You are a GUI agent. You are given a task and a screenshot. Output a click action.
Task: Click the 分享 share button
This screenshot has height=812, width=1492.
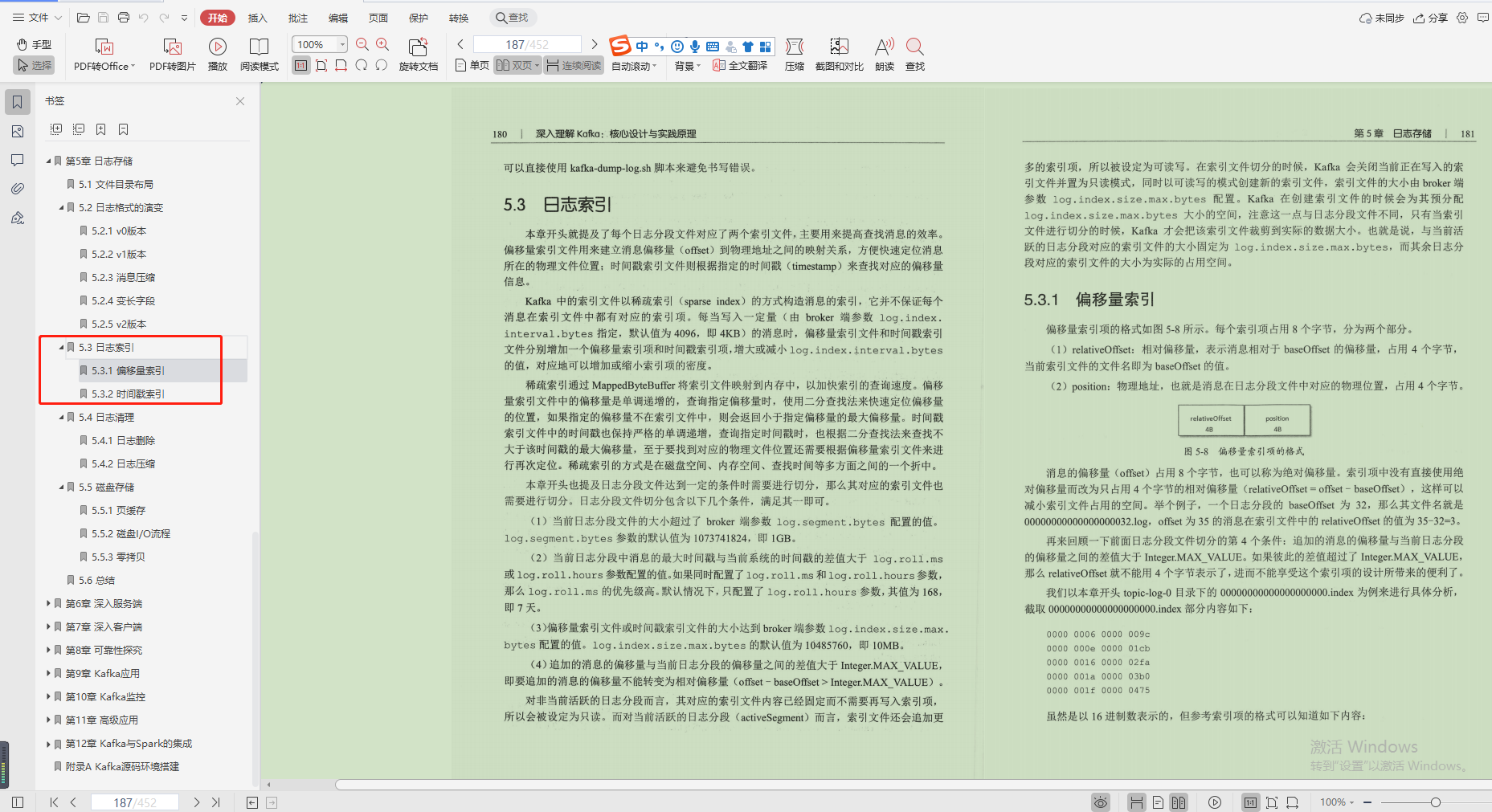(1430, 18)
